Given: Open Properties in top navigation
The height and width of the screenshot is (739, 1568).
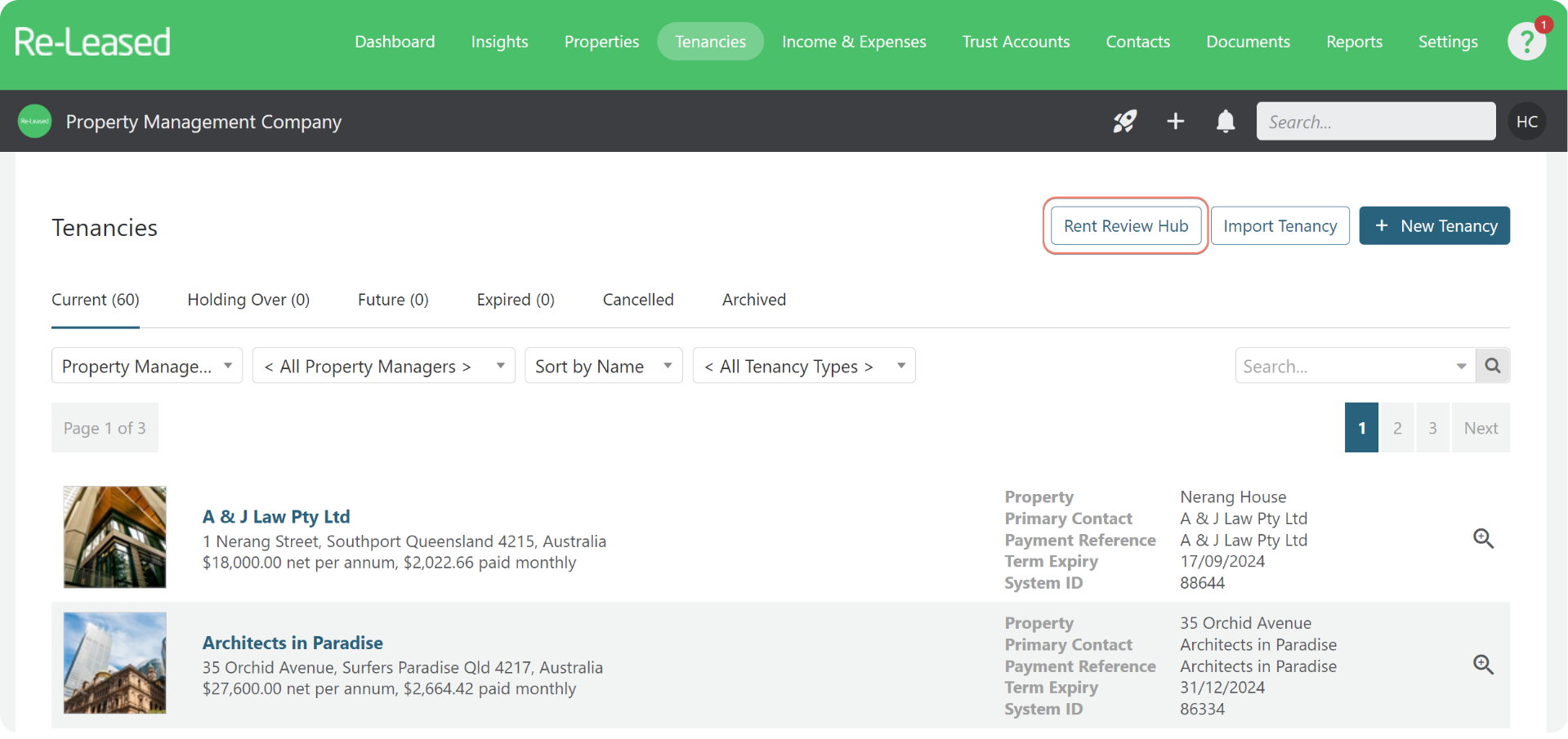Looking at the screenshot, I should coord(601,42).
